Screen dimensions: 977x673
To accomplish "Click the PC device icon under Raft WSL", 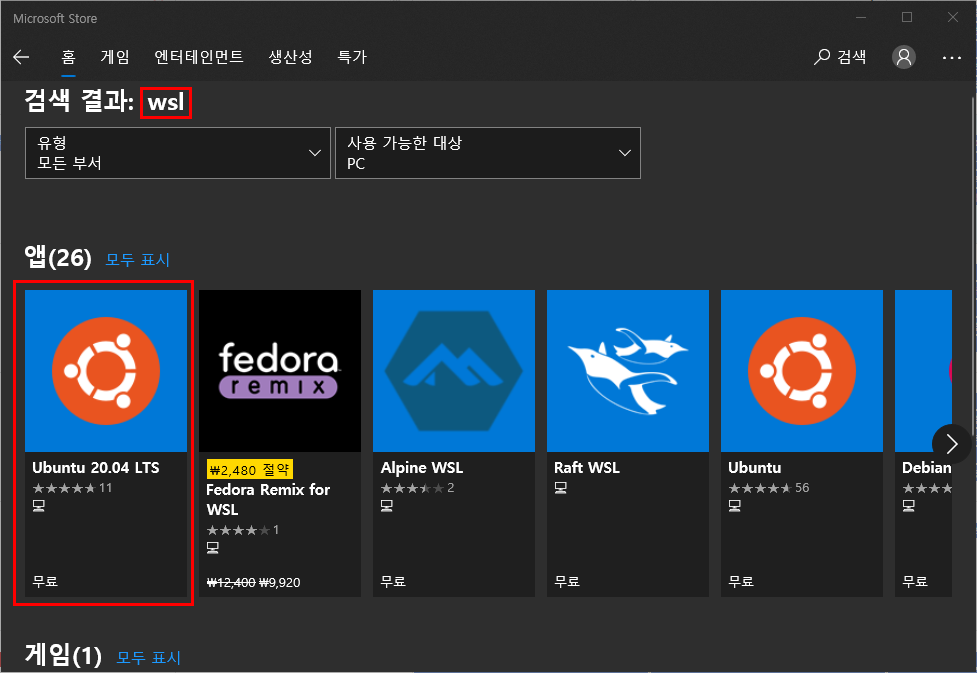I will (561, 488).
